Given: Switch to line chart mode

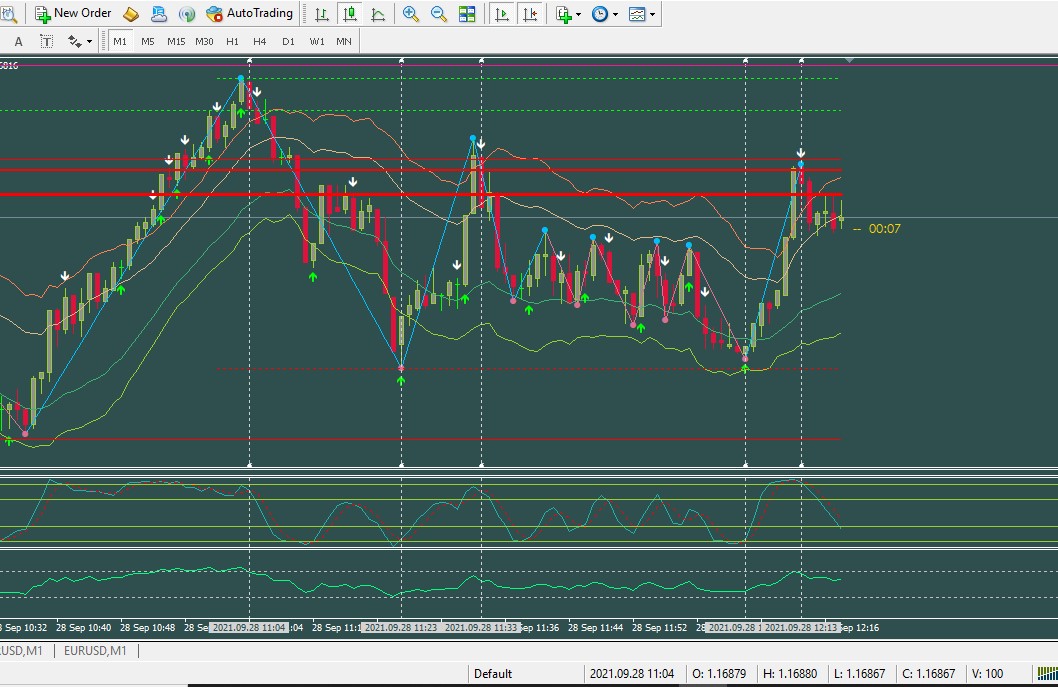Looking at the screenshot, I should [378, 14].
